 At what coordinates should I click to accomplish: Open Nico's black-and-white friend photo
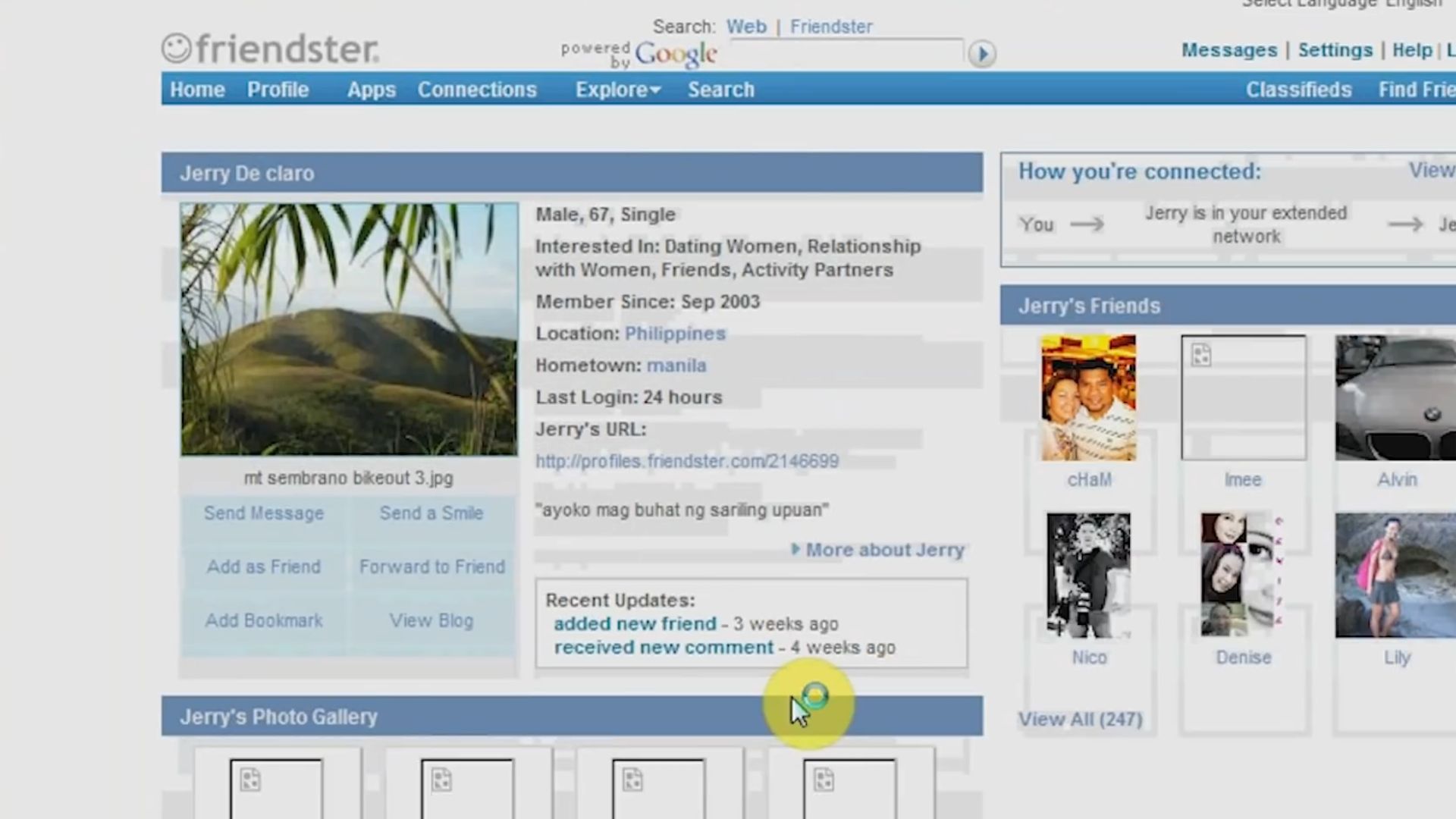coord(1088,575)
